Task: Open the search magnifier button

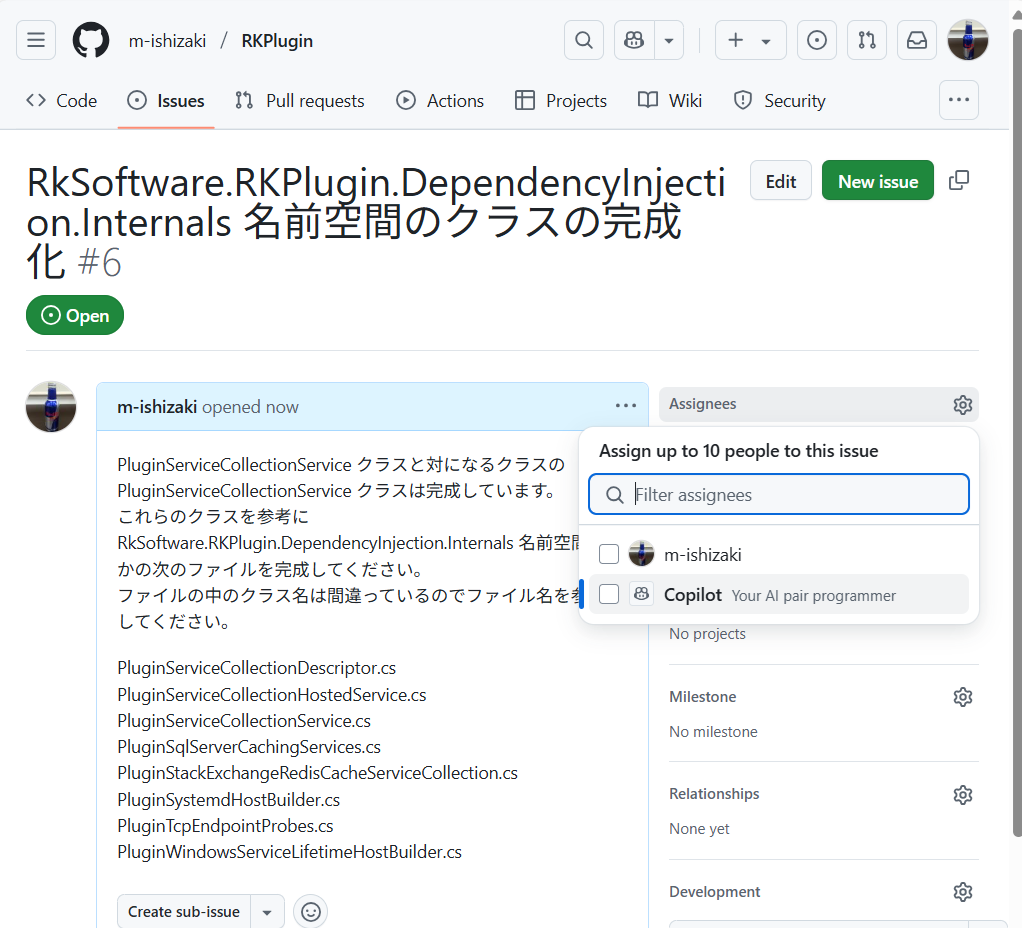Action: [x=584, y=40]
